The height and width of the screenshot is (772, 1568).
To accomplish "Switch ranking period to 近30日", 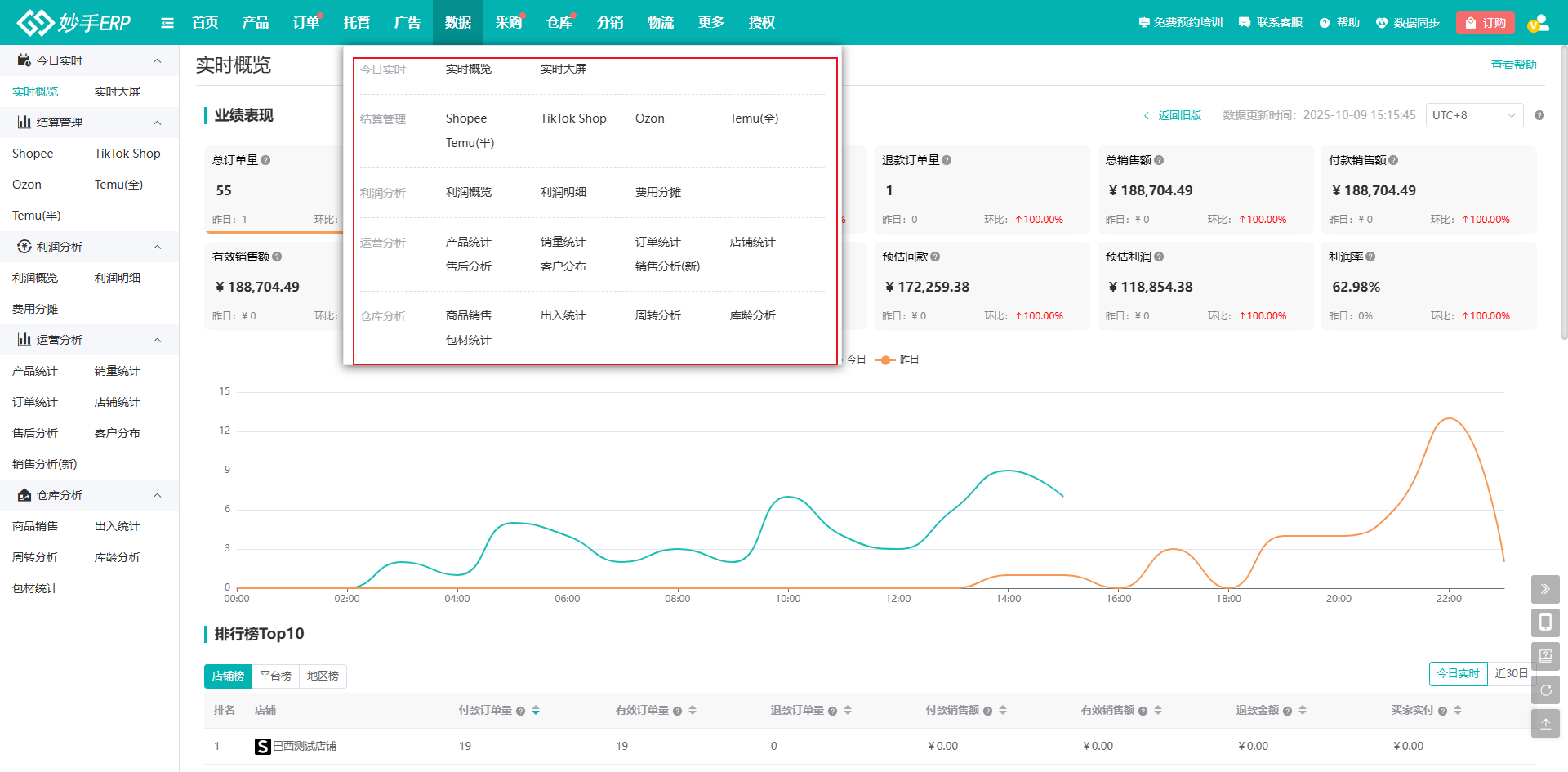I will (1510, 674).
